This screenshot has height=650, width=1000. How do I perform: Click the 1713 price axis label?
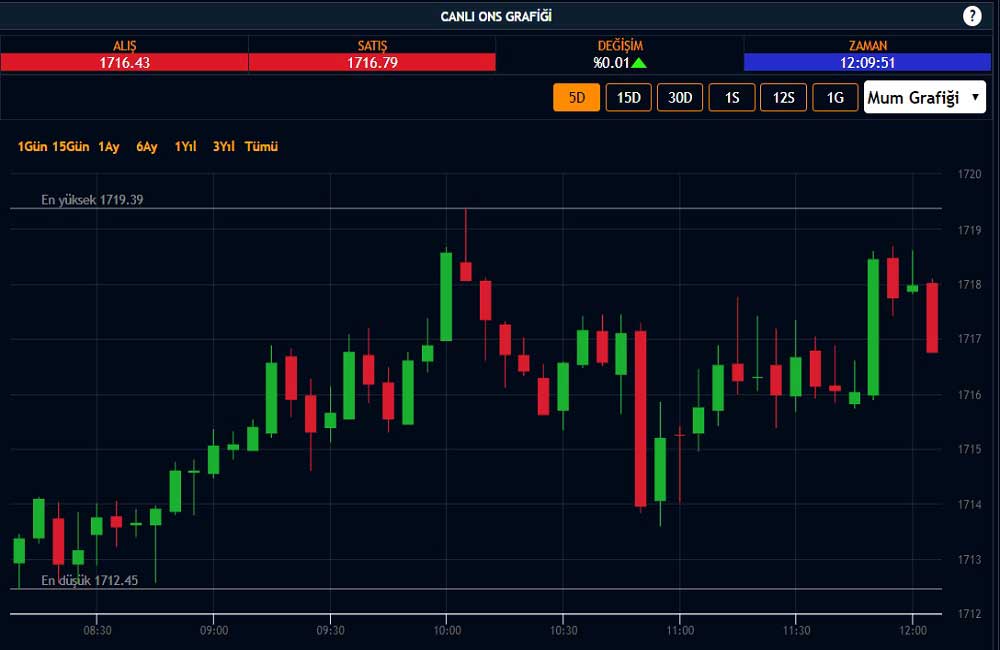969,559
